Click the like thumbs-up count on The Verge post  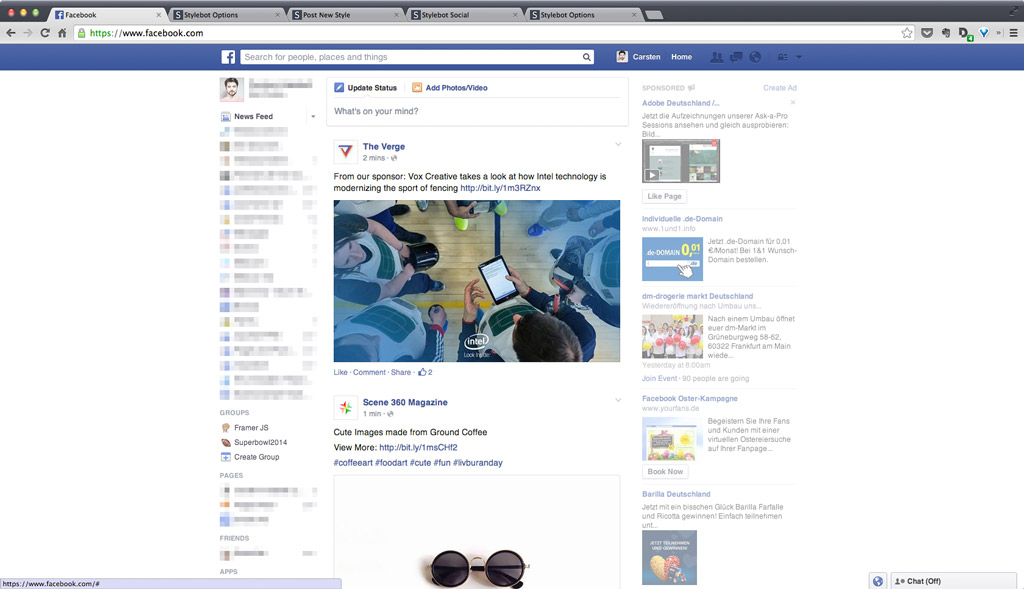point(425,372)
